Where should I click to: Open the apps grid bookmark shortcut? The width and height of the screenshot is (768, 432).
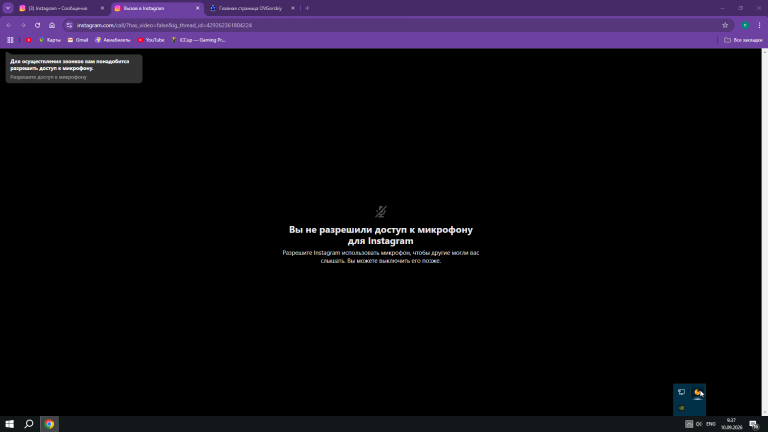10,40
